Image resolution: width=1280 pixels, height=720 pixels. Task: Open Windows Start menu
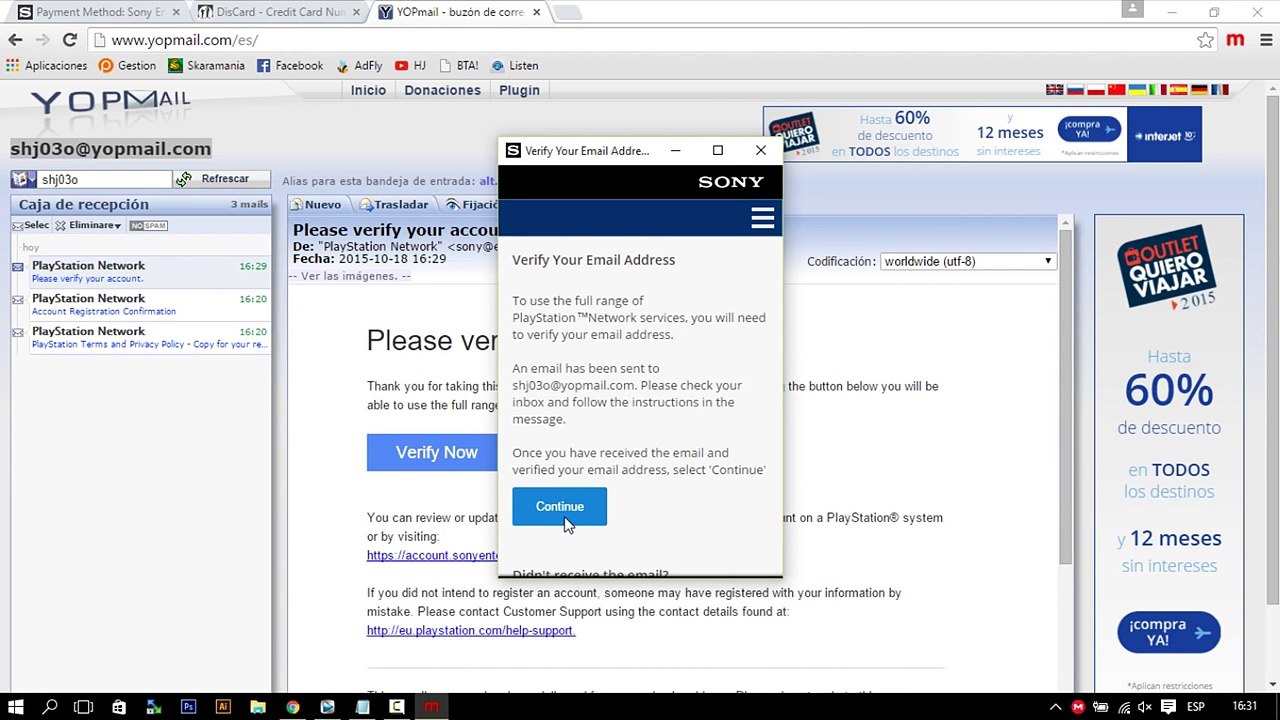17,707
